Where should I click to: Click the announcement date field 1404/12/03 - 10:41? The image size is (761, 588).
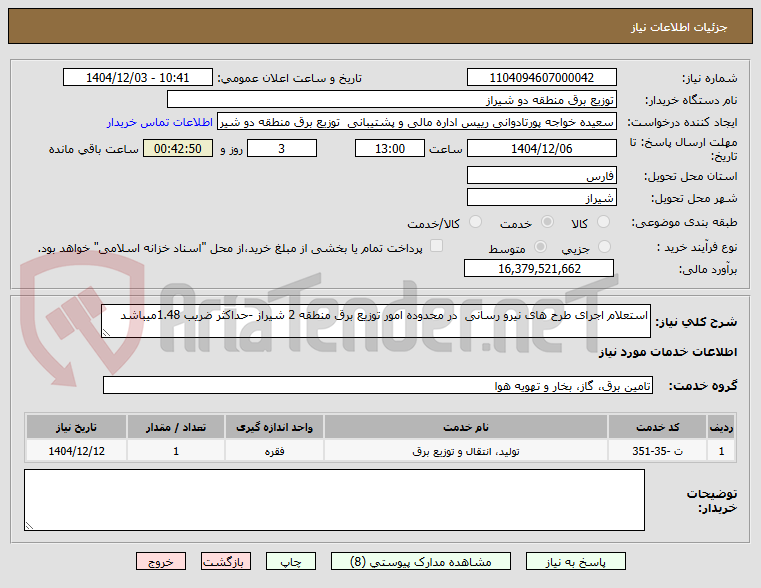point(138,78)
